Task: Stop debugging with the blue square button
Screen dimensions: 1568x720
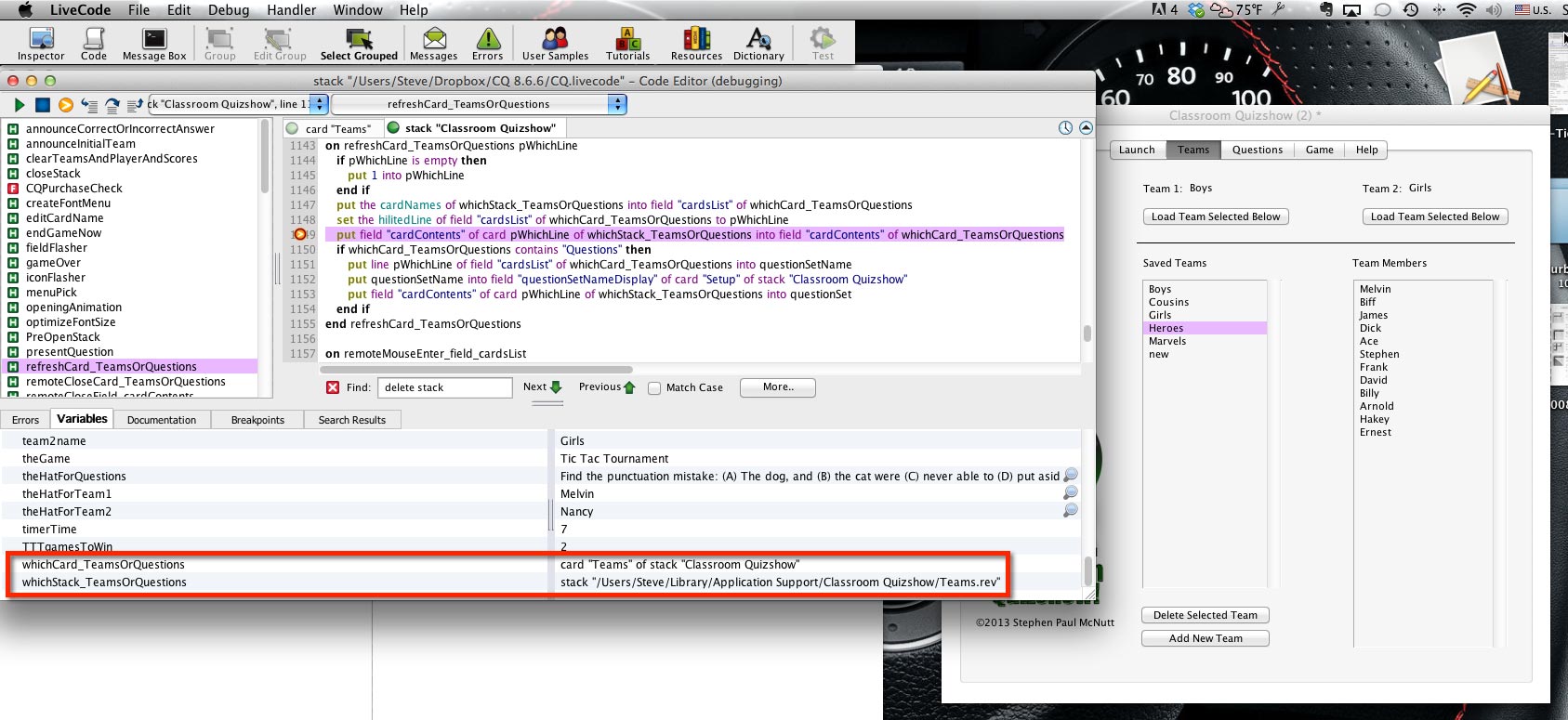Action: (x=43, y=105)
